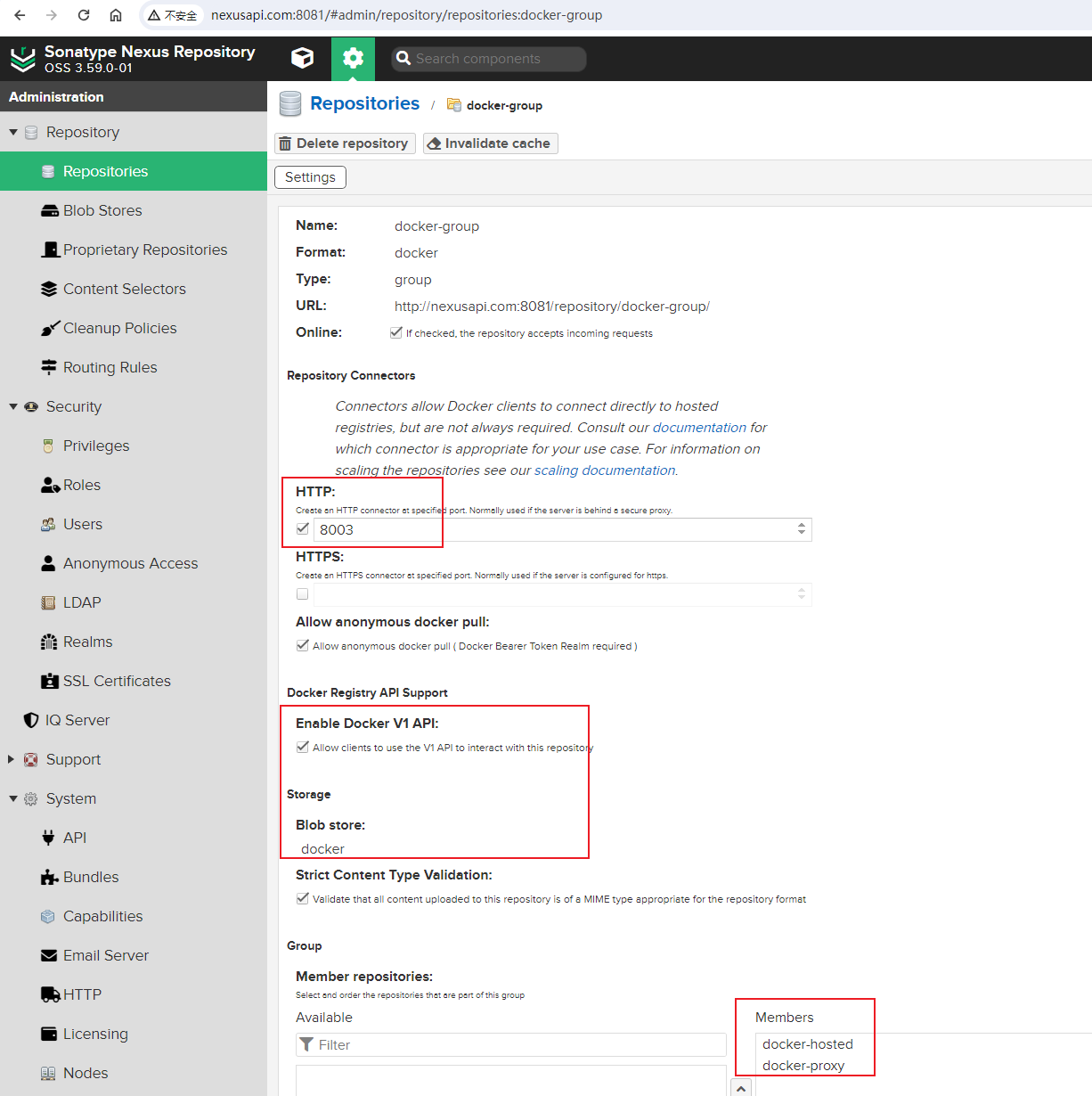This screenshot has width=1092, height=1096.
Task: Click the Nodes icon in sidebar
Action: pos(48,1074)
